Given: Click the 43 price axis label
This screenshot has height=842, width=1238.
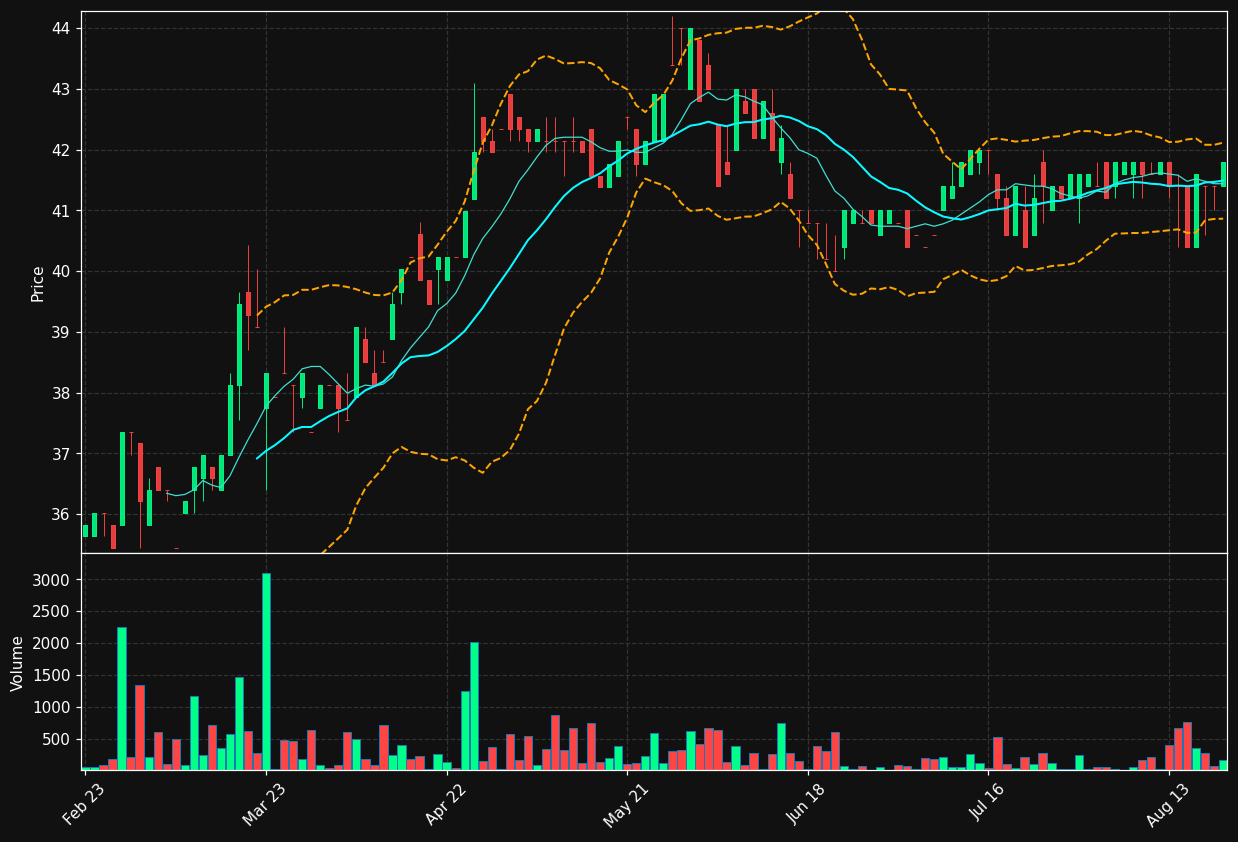Looking at the screenshot, I should [61, 90].
